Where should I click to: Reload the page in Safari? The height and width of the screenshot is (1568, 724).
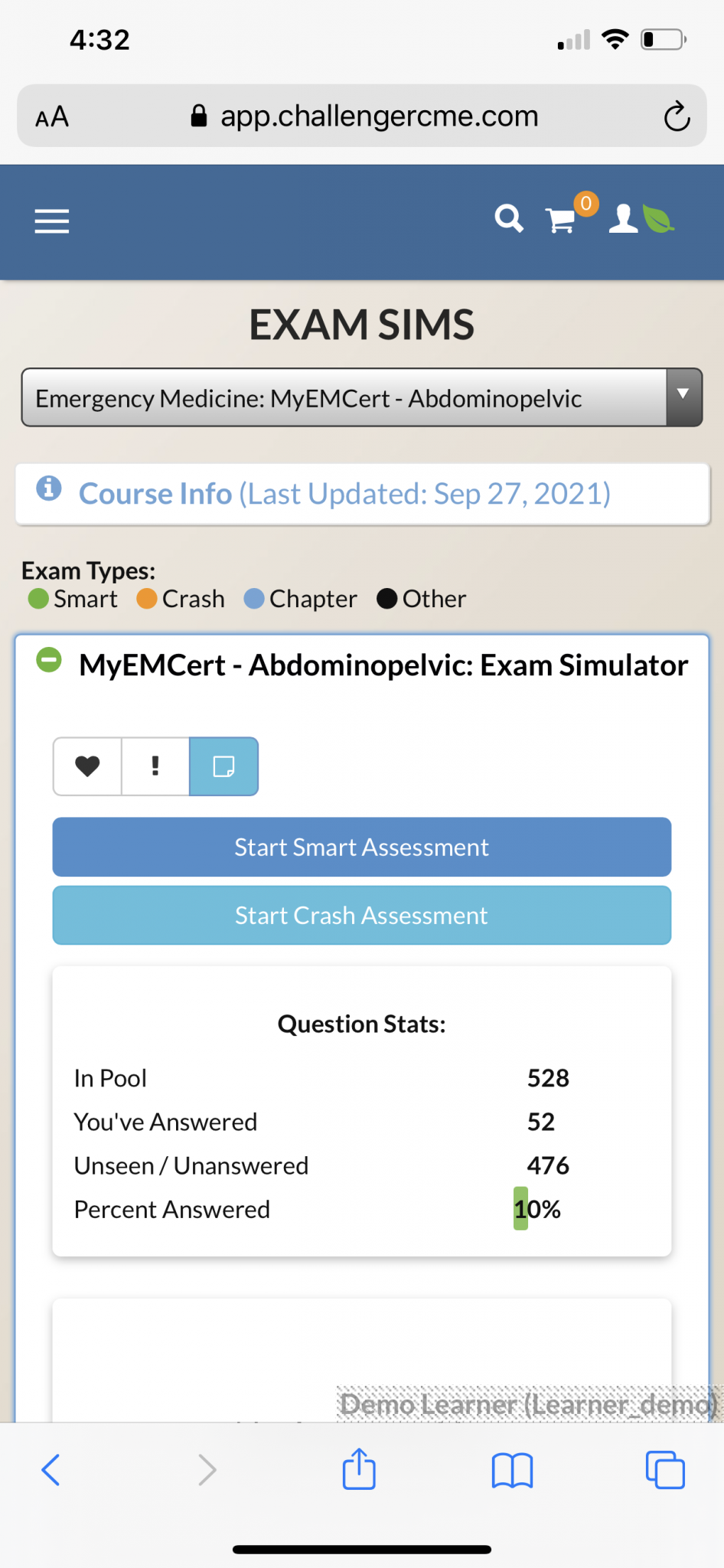point(677,116)
